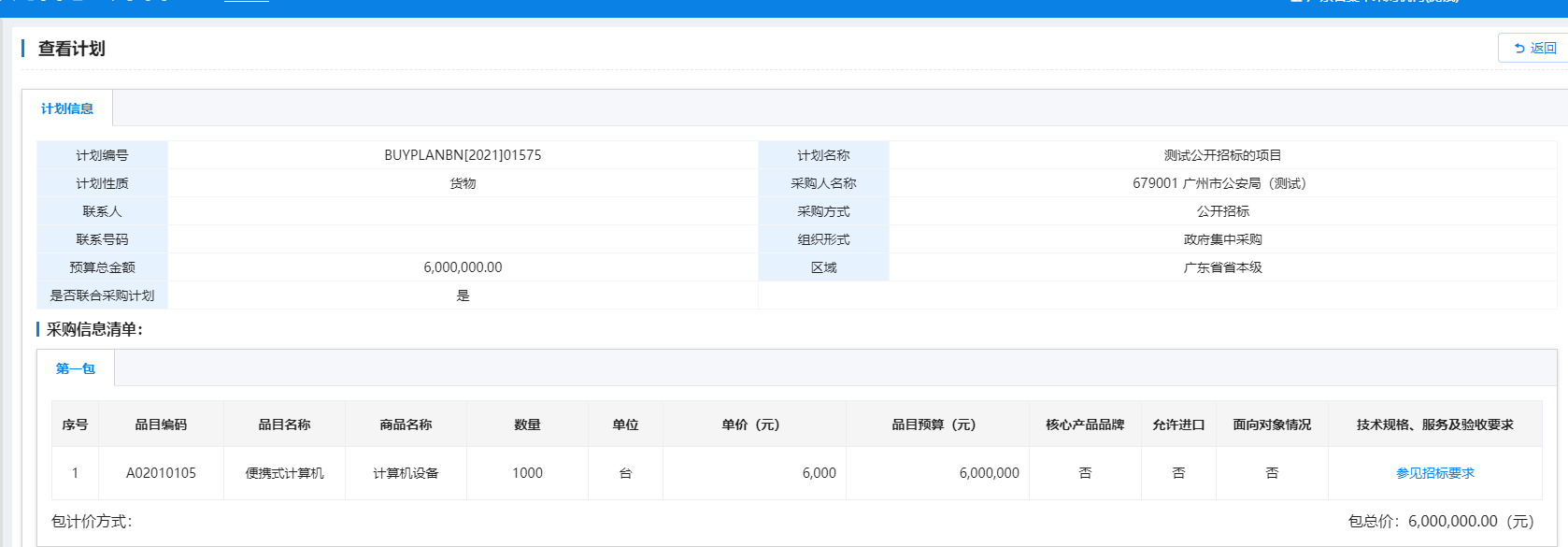1568x547 pixels.
Task: Click the 核心产品品牌 column header
Action: click(x=1085, y=425)
